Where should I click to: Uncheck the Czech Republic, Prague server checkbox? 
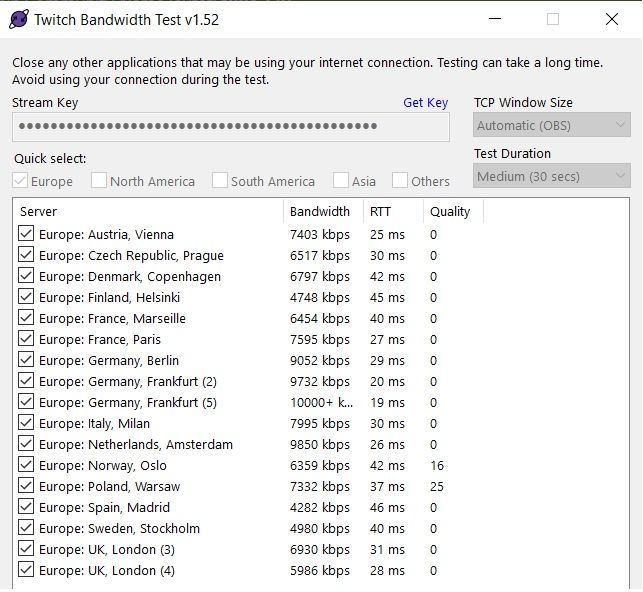[26, 255]
